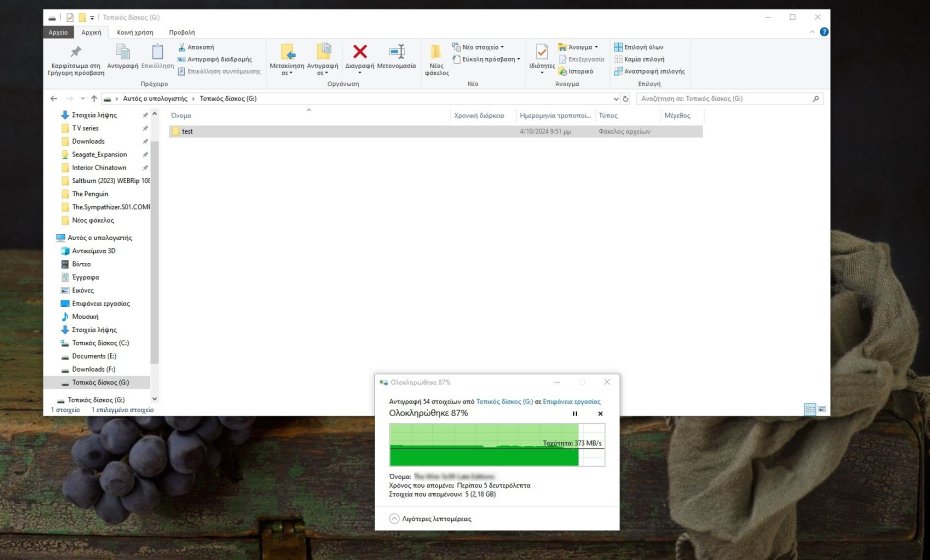Open the Άνοιγμα dropdown in the ribbon

click(x=578, y=47)
